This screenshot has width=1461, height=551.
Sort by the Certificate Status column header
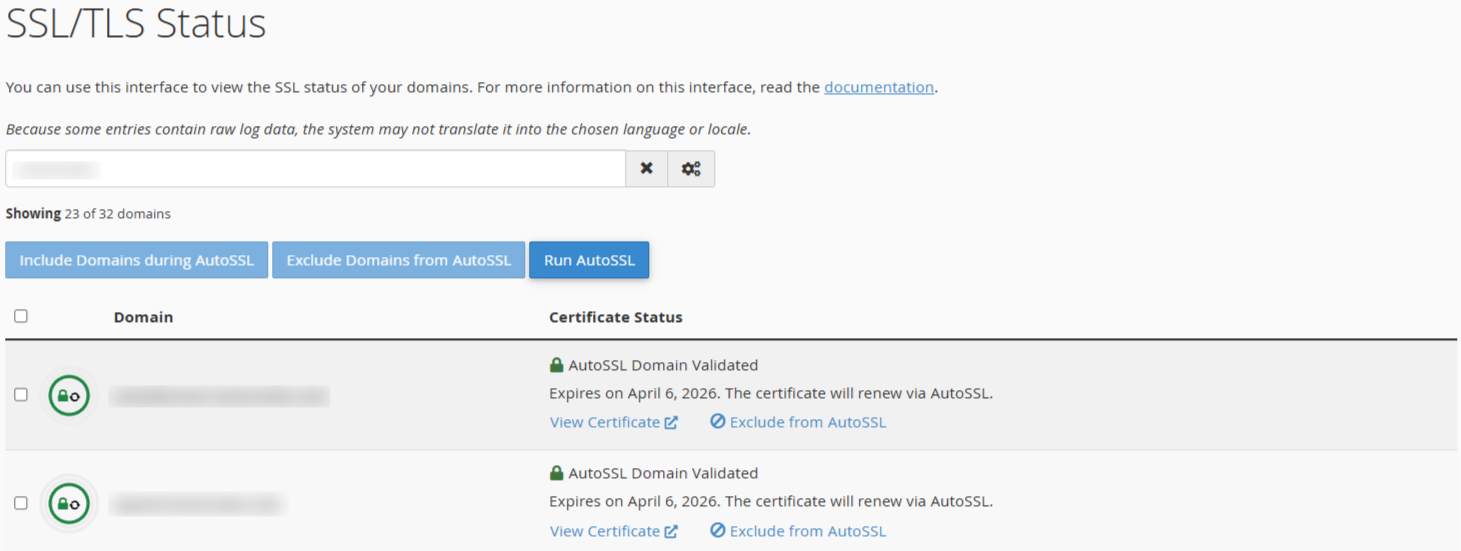(615, 317)
